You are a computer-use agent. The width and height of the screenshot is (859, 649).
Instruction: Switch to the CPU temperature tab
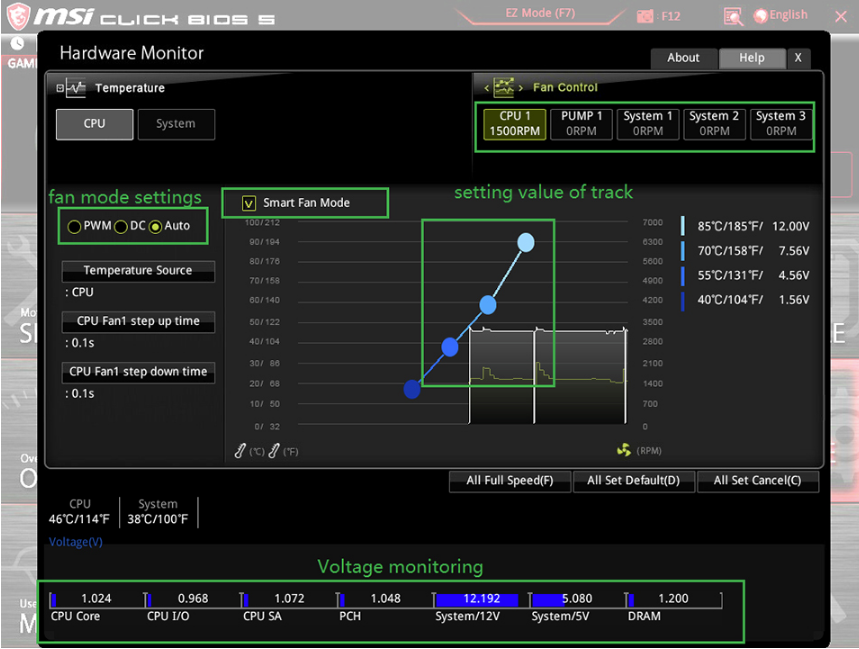94,124
